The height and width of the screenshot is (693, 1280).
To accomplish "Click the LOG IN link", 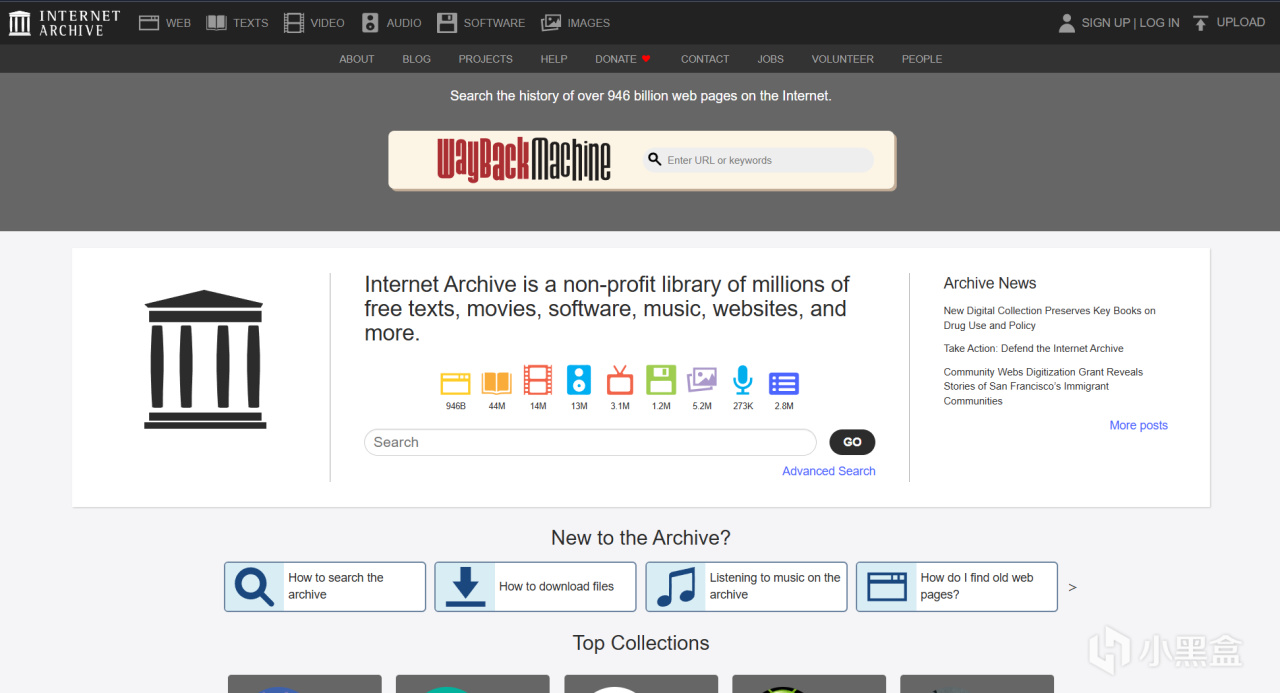I will coord(1160,23).
